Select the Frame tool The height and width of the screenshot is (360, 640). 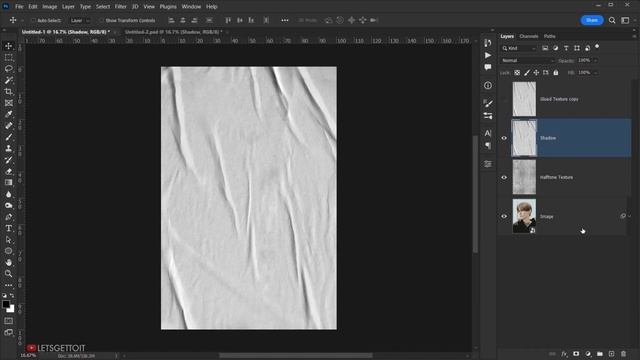(x=9, y=103)
